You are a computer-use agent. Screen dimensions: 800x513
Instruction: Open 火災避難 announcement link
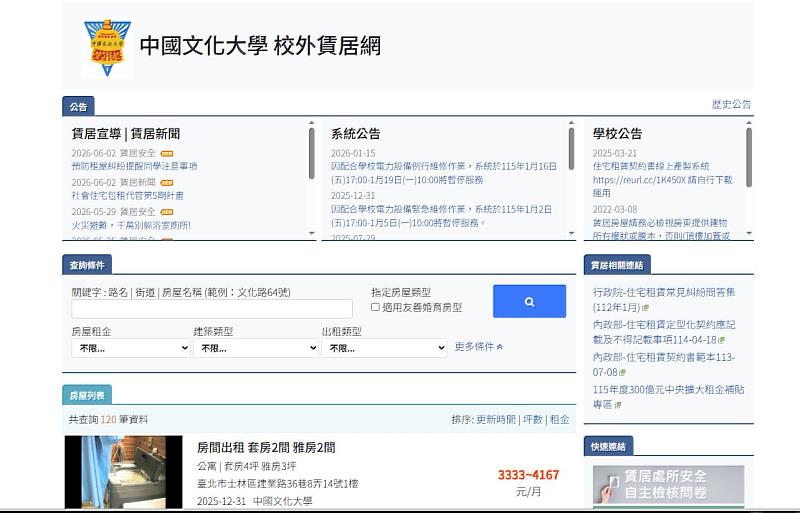pyautogui.click(x=131, y=225)
